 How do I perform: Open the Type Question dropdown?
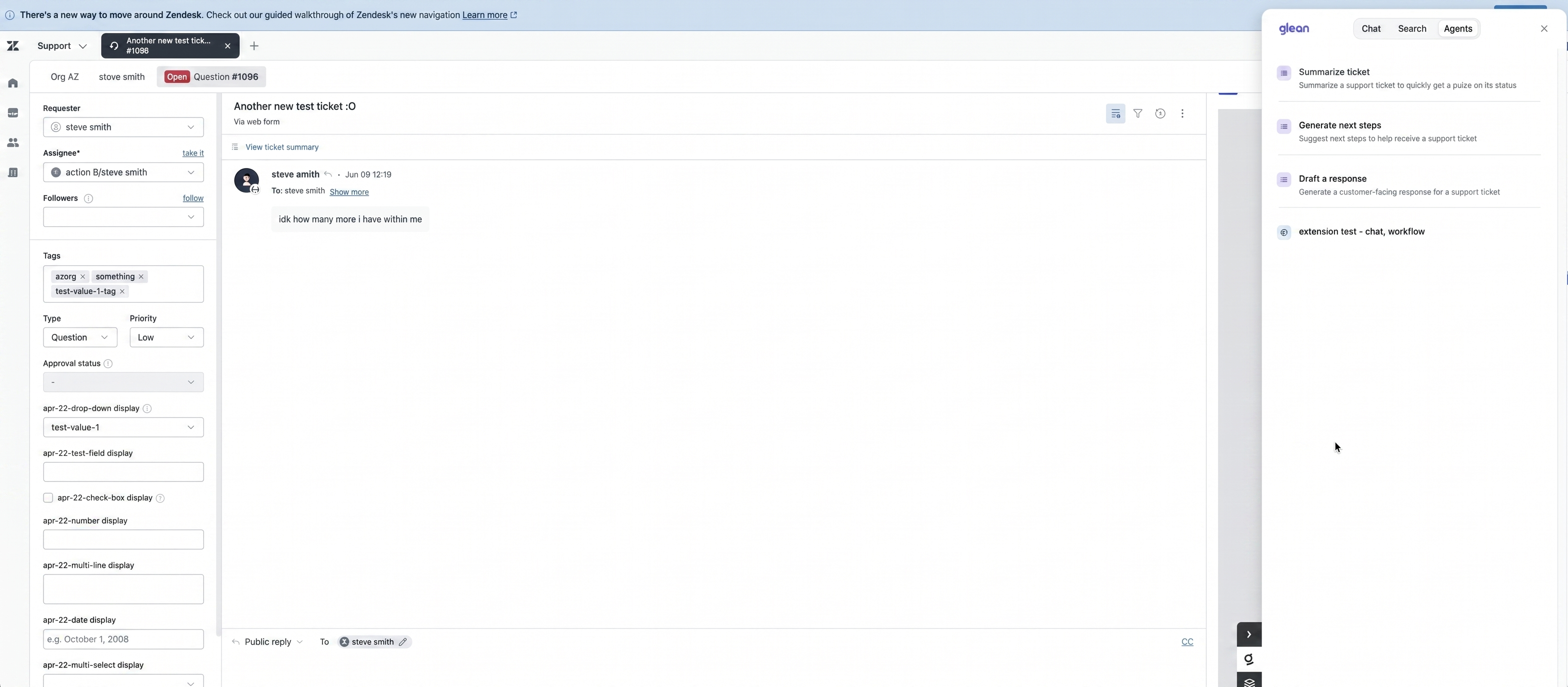point(79,337)
